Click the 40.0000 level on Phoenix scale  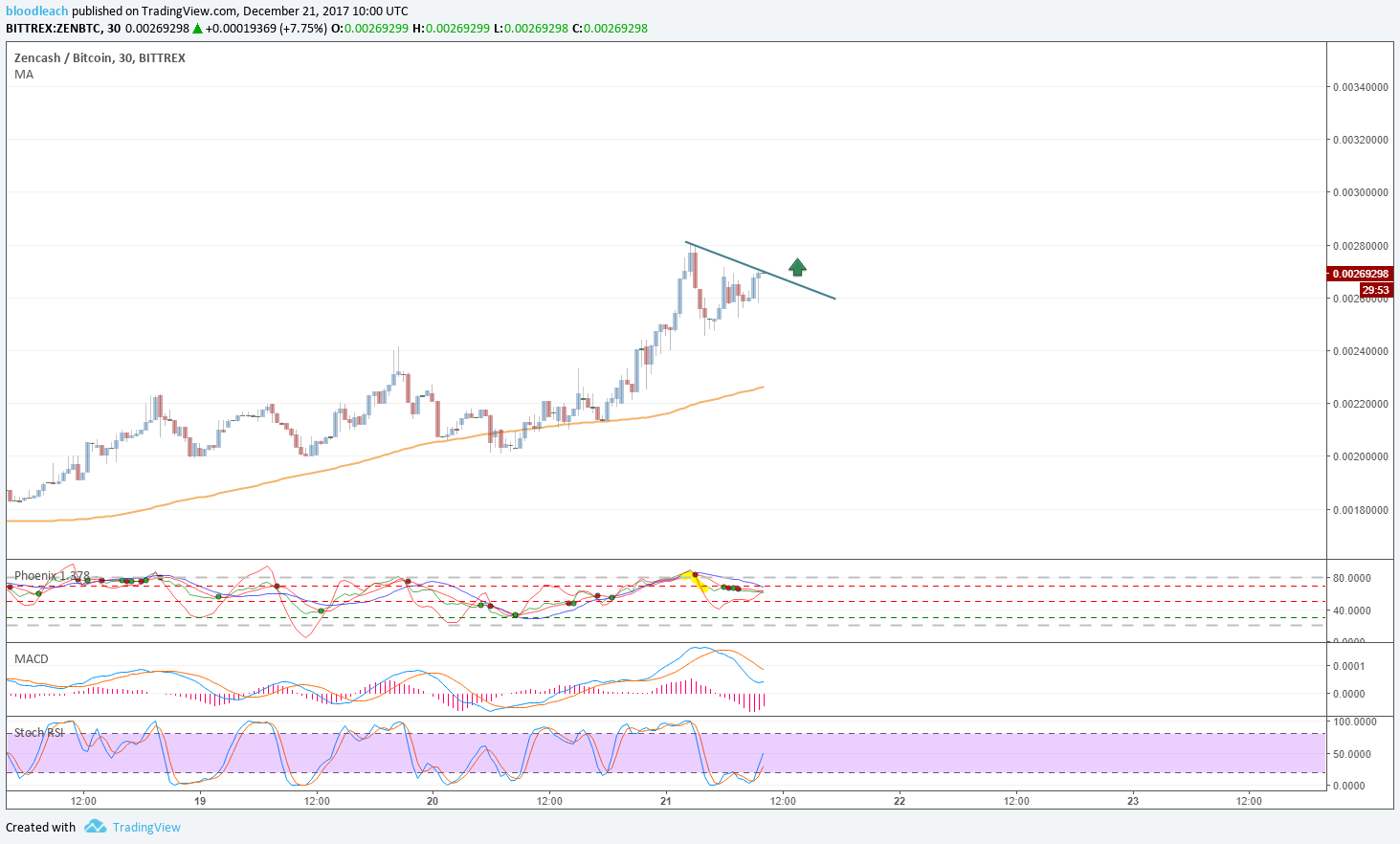(1351, 611)
